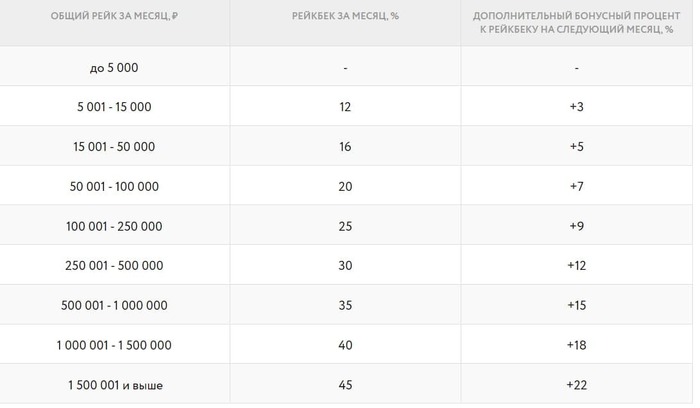Click the "+15" bonus percent cell
The image size is (700, 408).
[576, 305]
